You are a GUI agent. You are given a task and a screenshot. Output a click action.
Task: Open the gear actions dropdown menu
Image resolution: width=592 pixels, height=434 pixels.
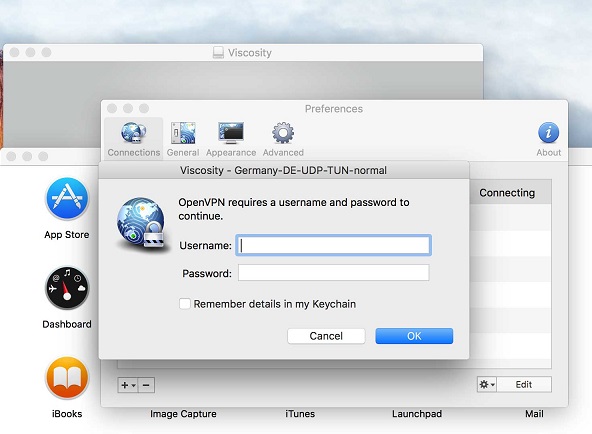tap(487, 385)
